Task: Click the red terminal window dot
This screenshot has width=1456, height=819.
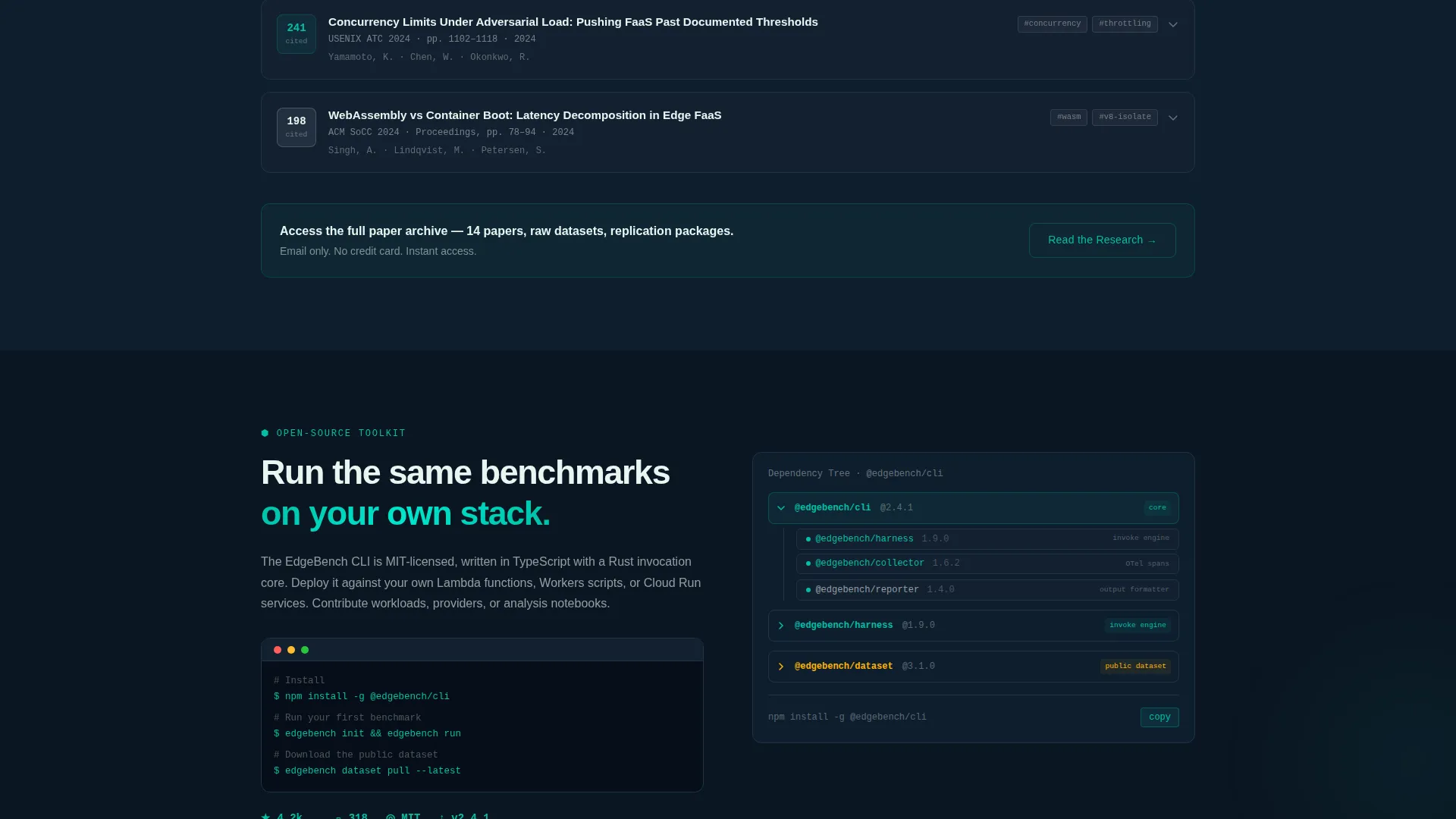Action: pos(278,650)
